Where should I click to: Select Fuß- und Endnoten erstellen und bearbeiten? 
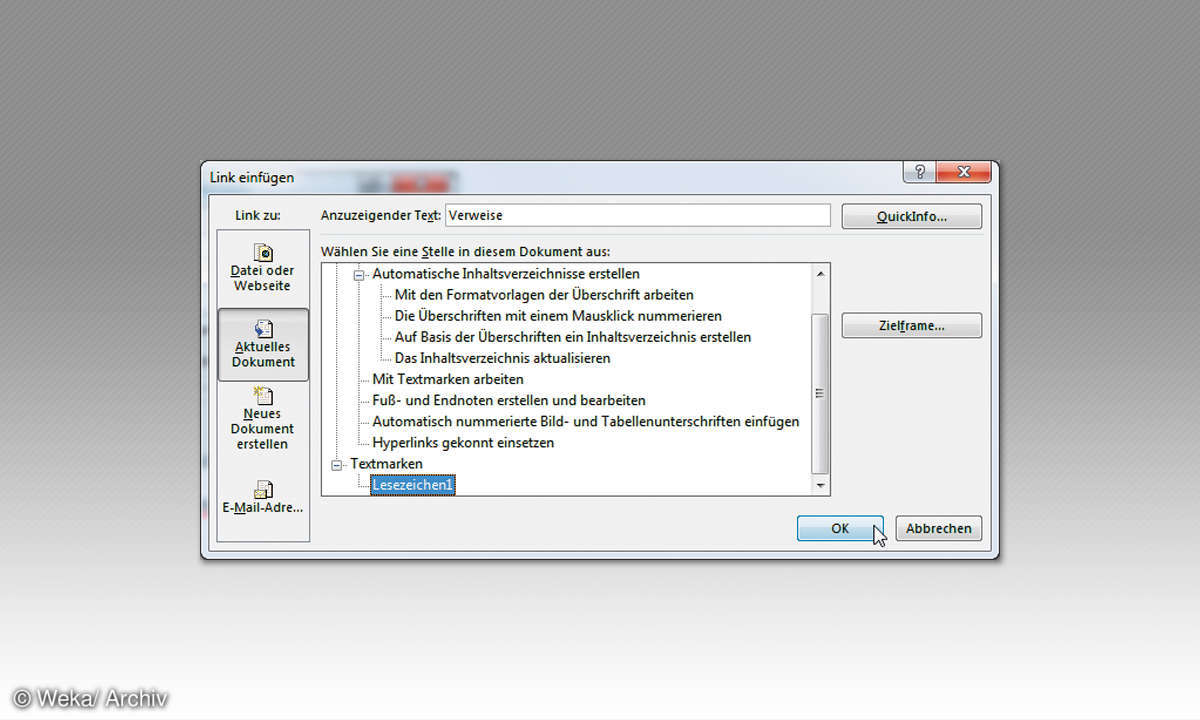coord(509,400)
